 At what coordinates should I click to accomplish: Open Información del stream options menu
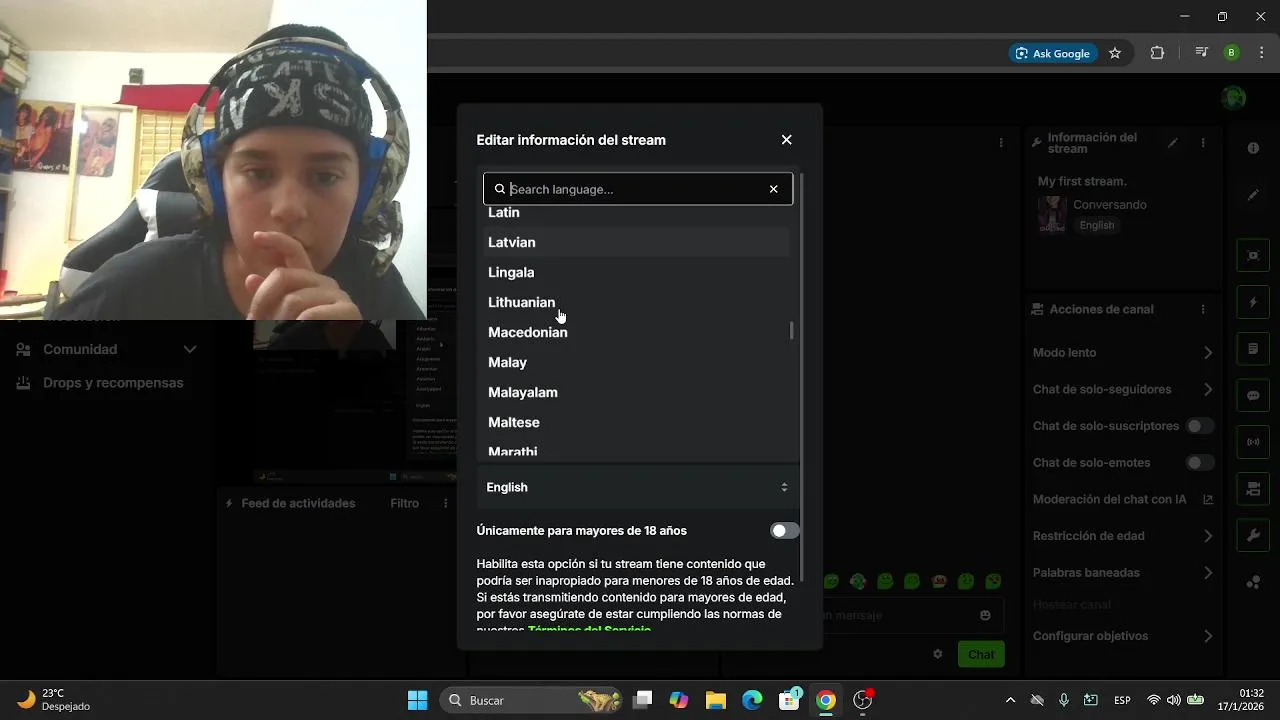point(1203,143)
